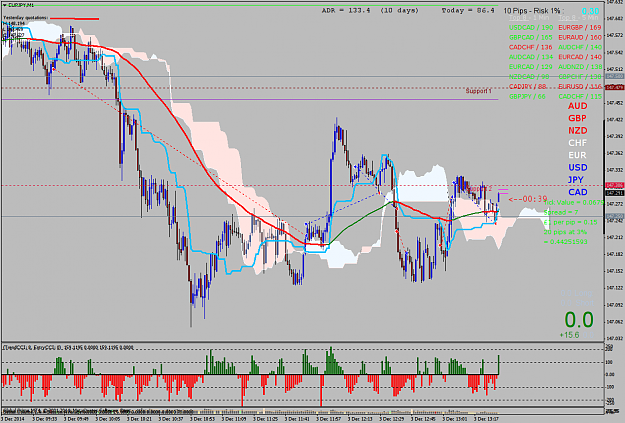Select the AUDCHF / 140 pair label
This screenshot has width=625, height=423.
[580, 47]
